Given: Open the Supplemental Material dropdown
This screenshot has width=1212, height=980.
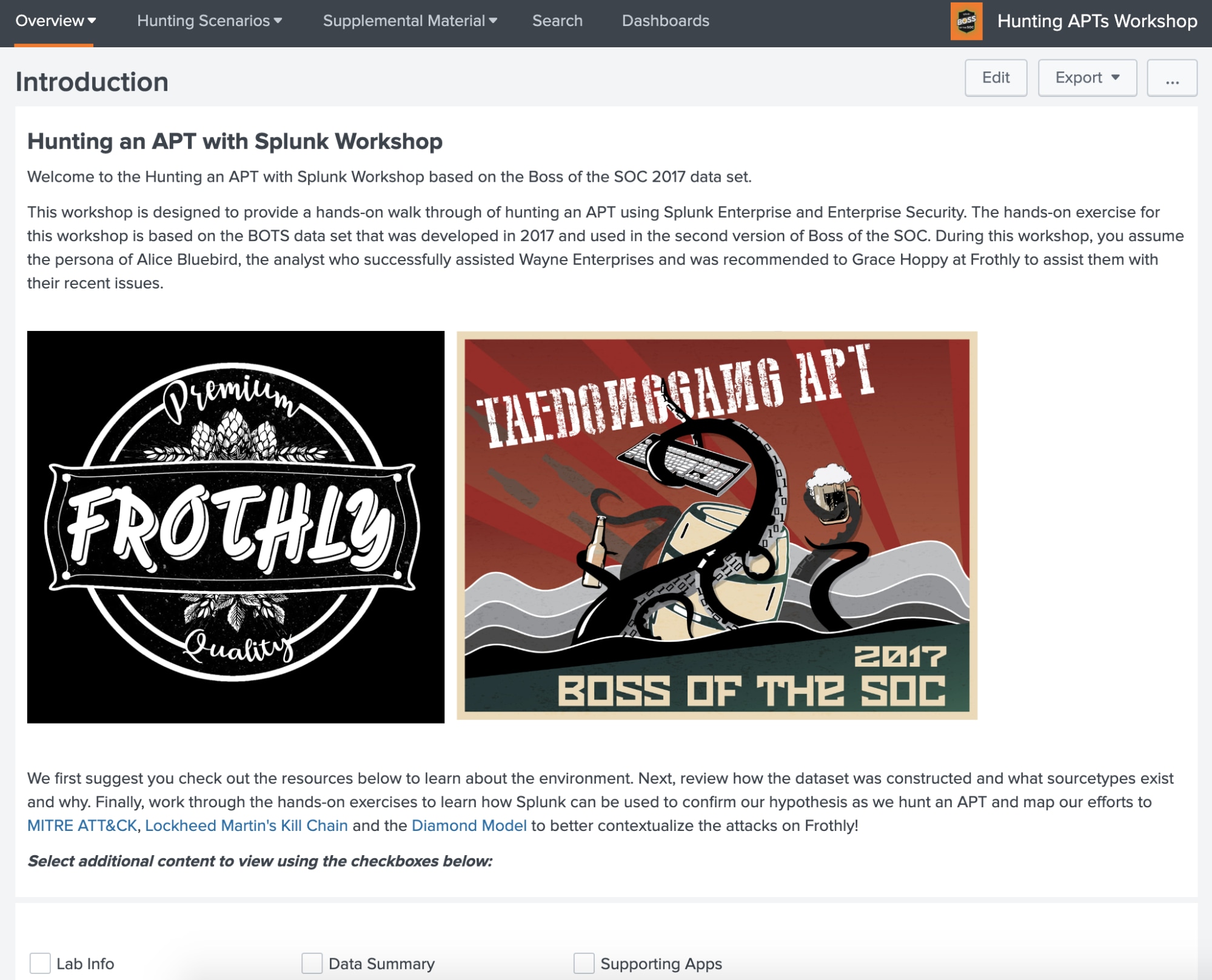Looking at the screenshot, I should tap(410, 21).
